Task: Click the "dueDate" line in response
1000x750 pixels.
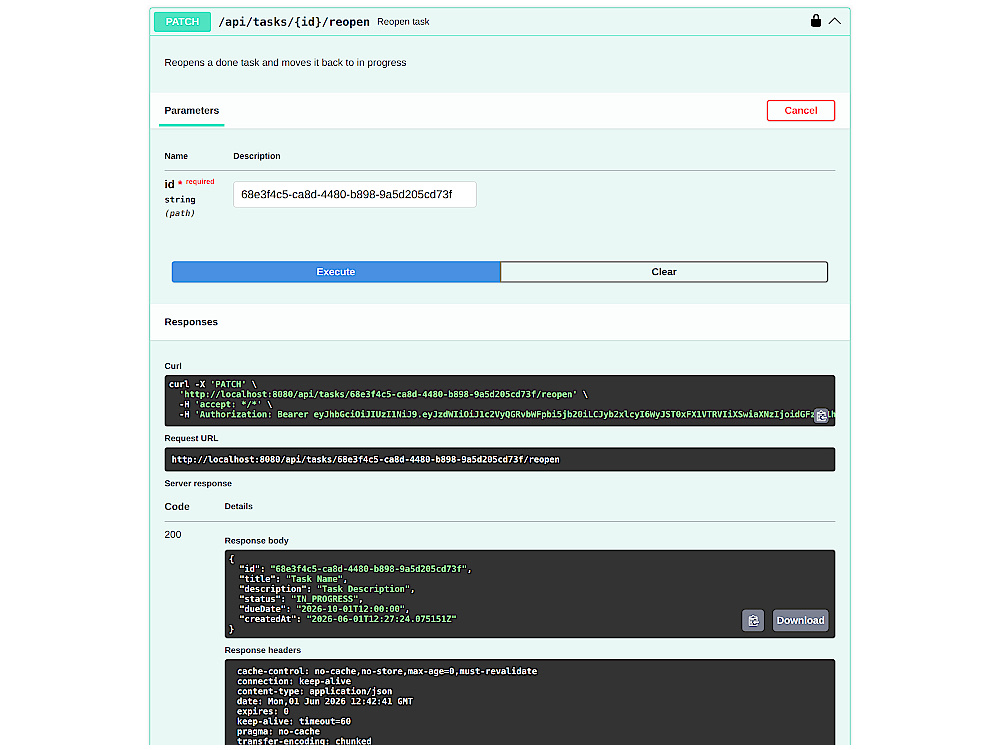Action: pyautogui.click(x=323, y=609)
